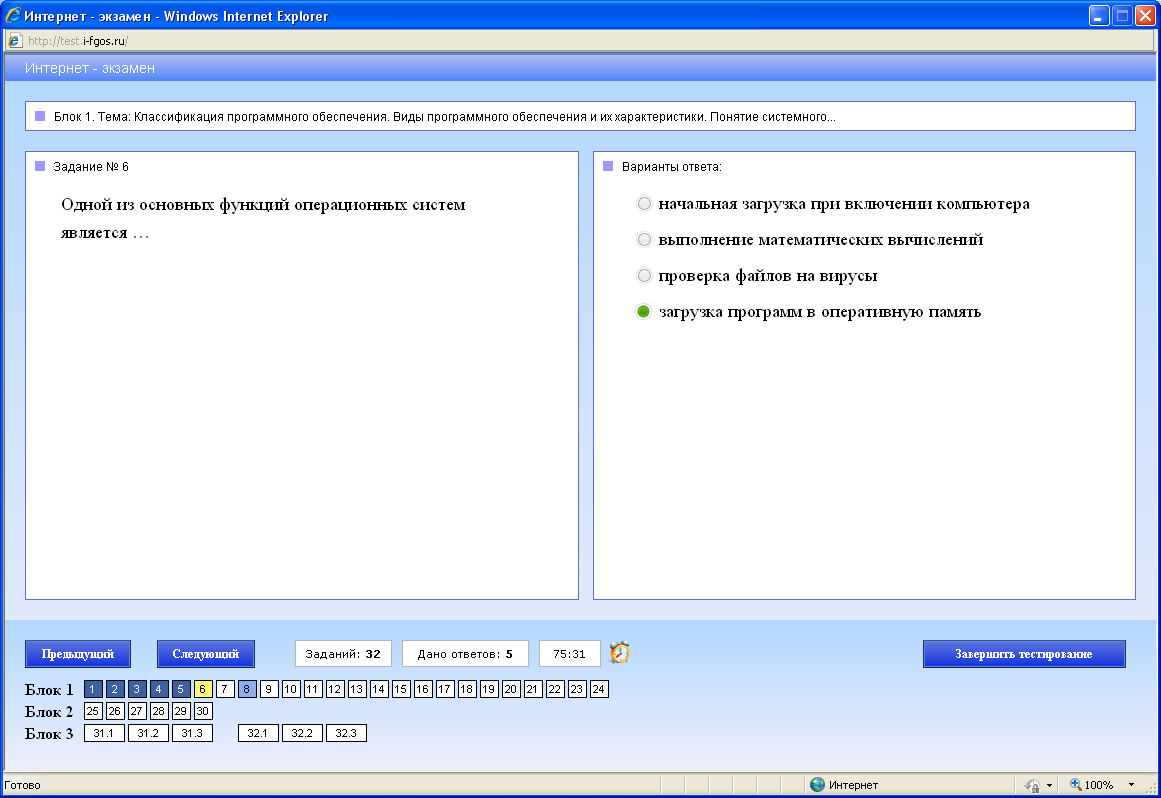Screen dimensions: 1161x798
Task: Click the Internet Explorer page icon in address bar
Action: [14, 41]
